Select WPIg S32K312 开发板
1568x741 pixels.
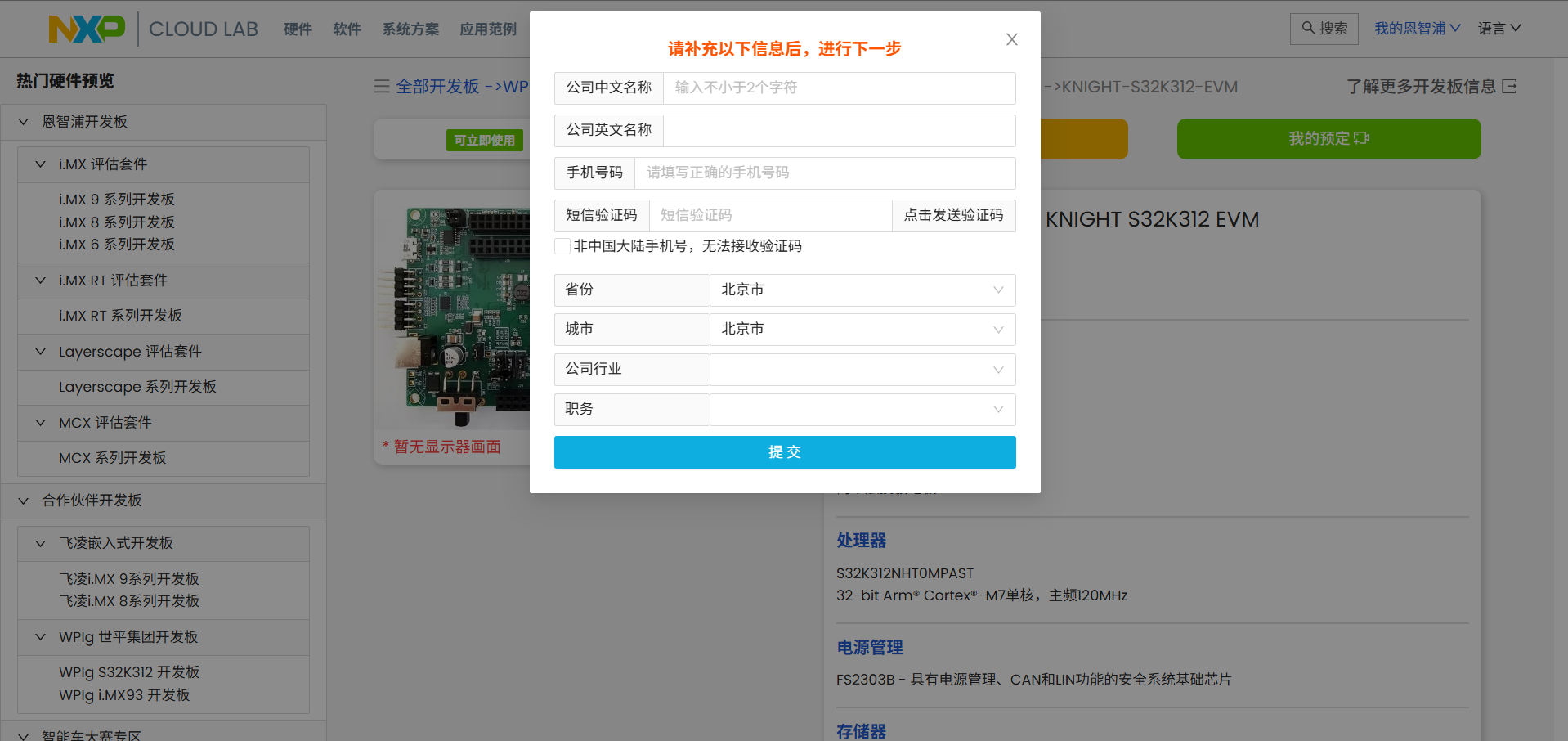coord(129,672)
